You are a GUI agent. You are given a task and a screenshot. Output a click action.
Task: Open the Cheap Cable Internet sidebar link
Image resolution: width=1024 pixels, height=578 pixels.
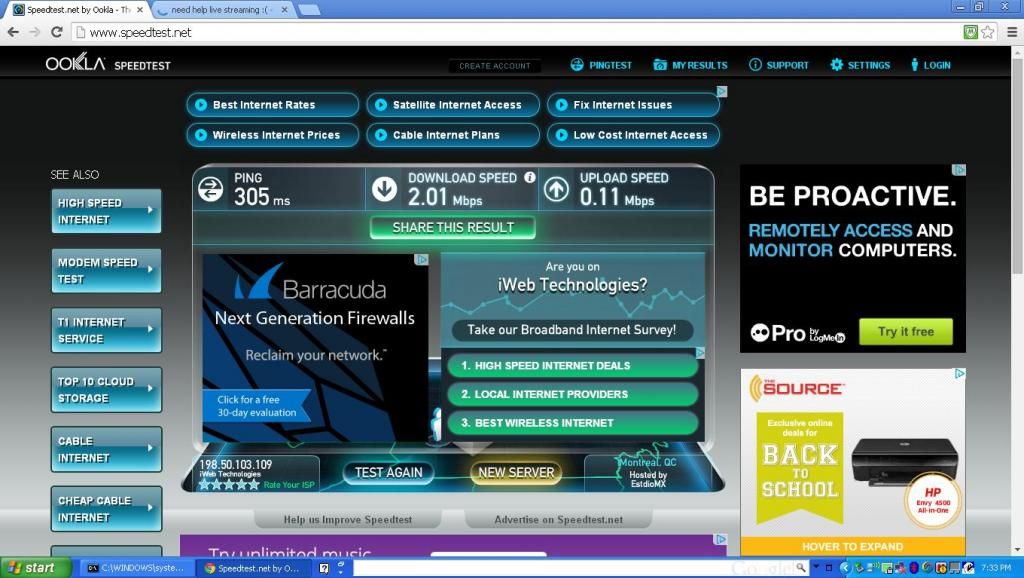point(106,509)
